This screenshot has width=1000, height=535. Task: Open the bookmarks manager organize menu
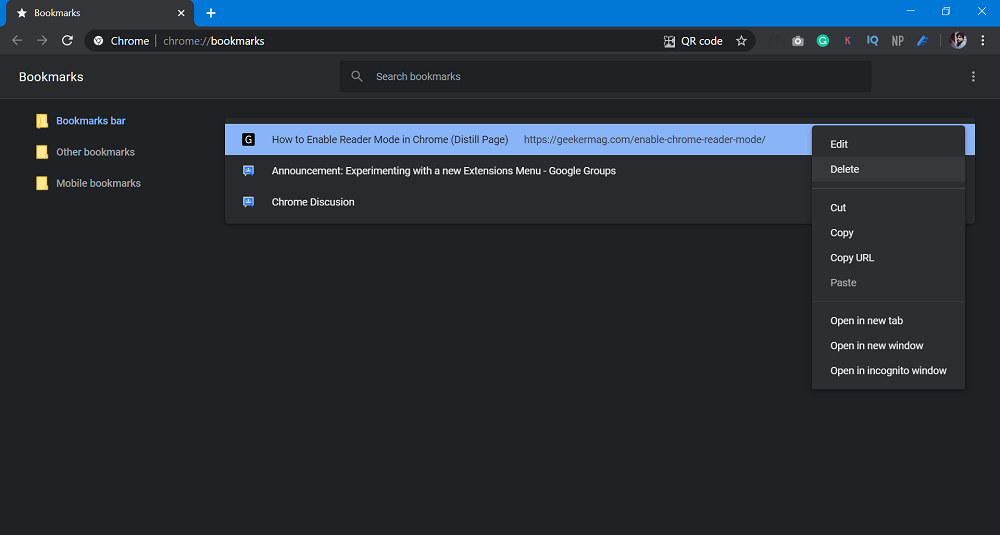click(973, 77)
